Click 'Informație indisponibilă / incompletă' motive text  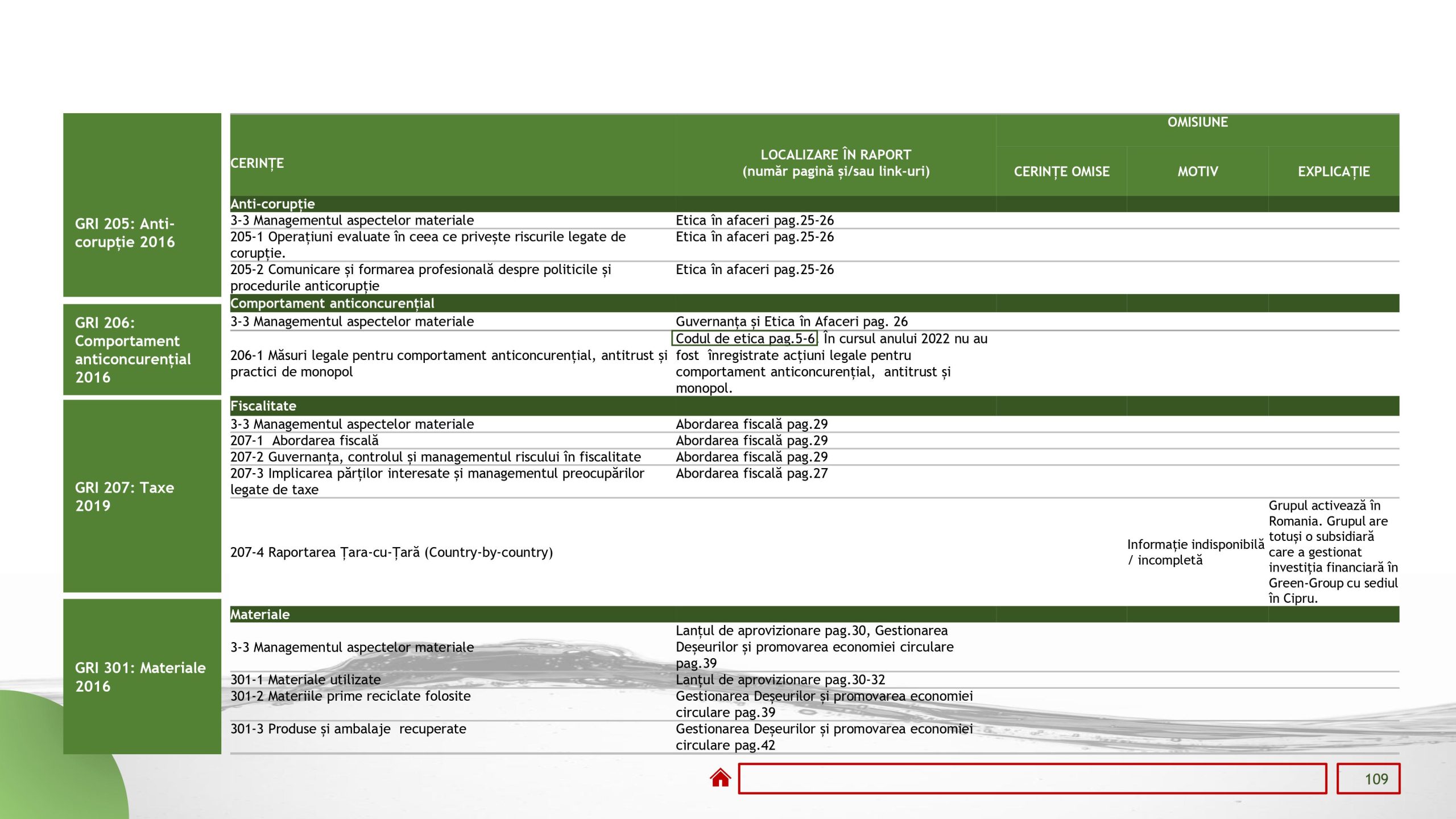tap(1196, 552)
